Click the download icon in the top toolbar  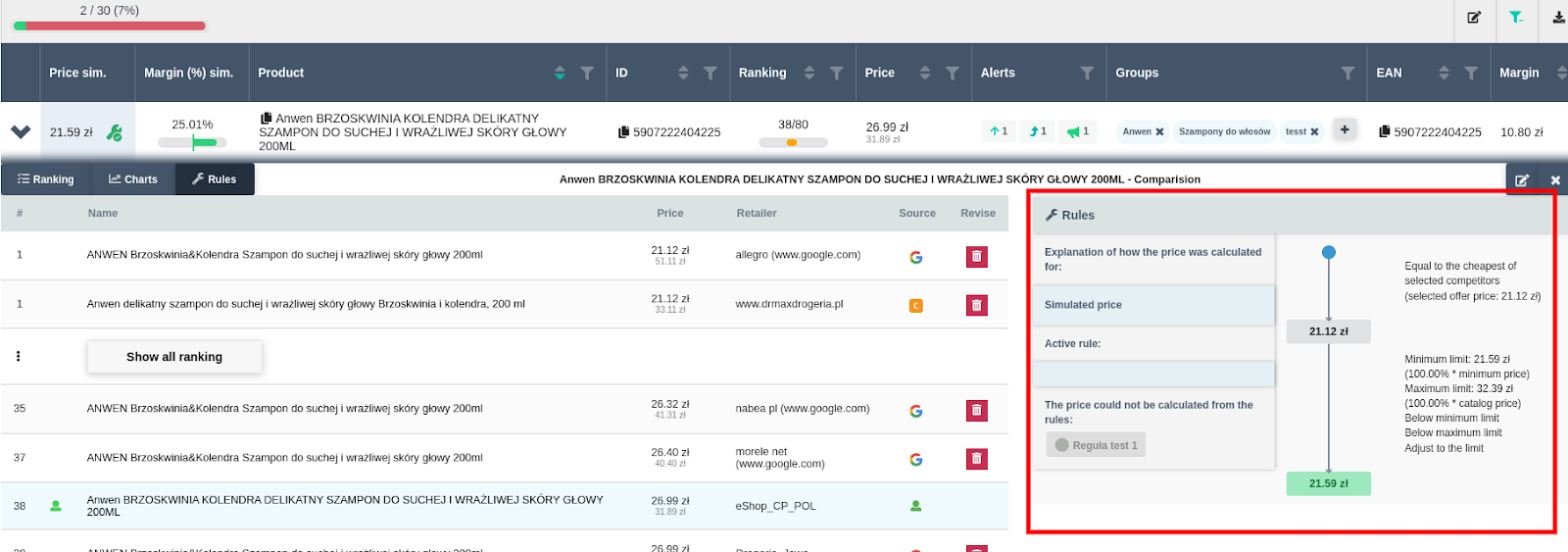[x=1558, y=17]
